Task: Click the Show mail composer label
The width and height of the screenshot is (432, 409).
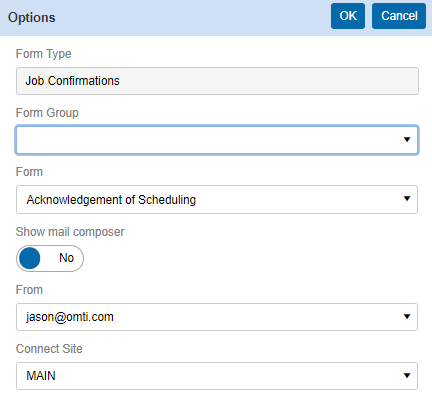Action: coord(70,232)
